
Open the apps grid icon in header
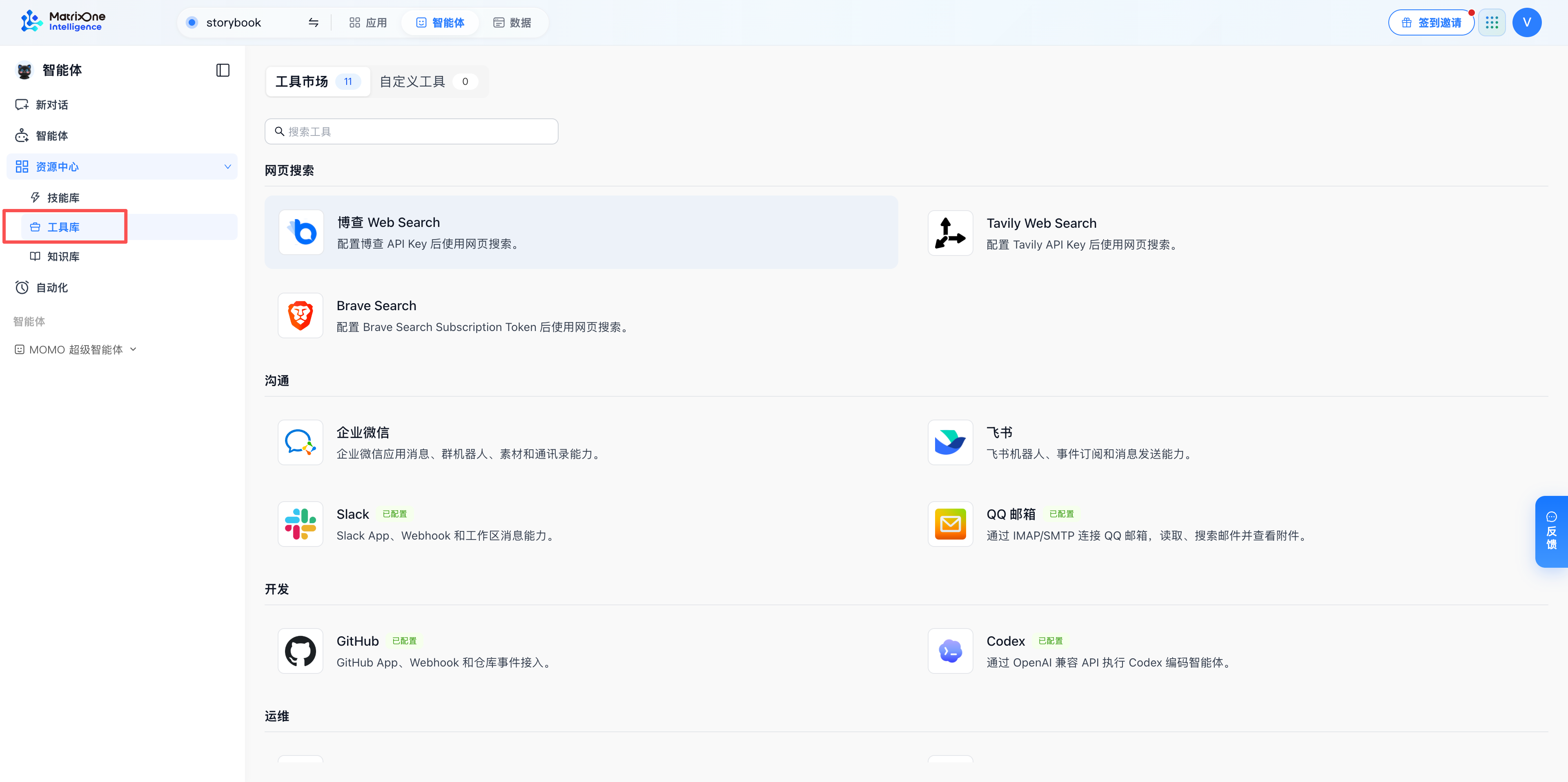pos(1492,22)
